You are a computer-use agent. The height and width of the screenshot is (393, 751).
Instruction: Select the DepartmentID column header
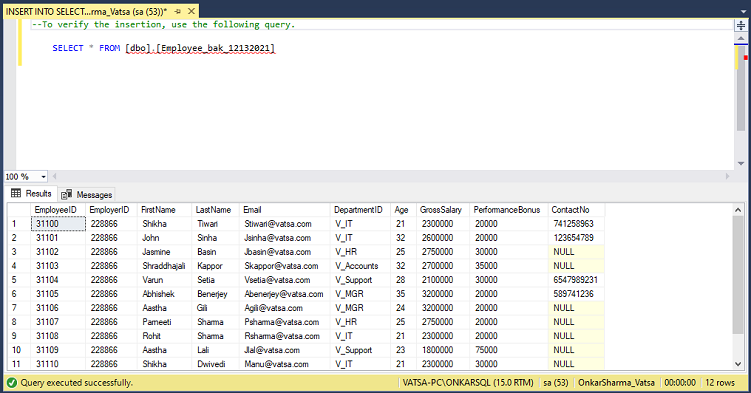point(360,210)
